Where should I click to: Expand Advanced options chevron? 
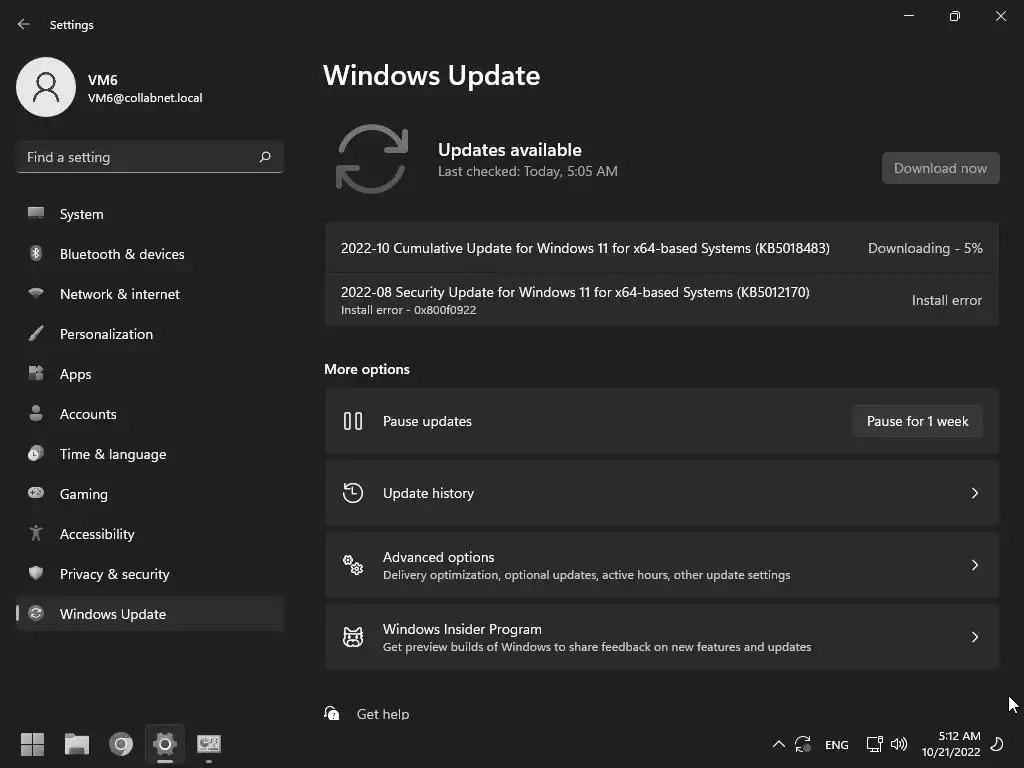coord(974,565)
